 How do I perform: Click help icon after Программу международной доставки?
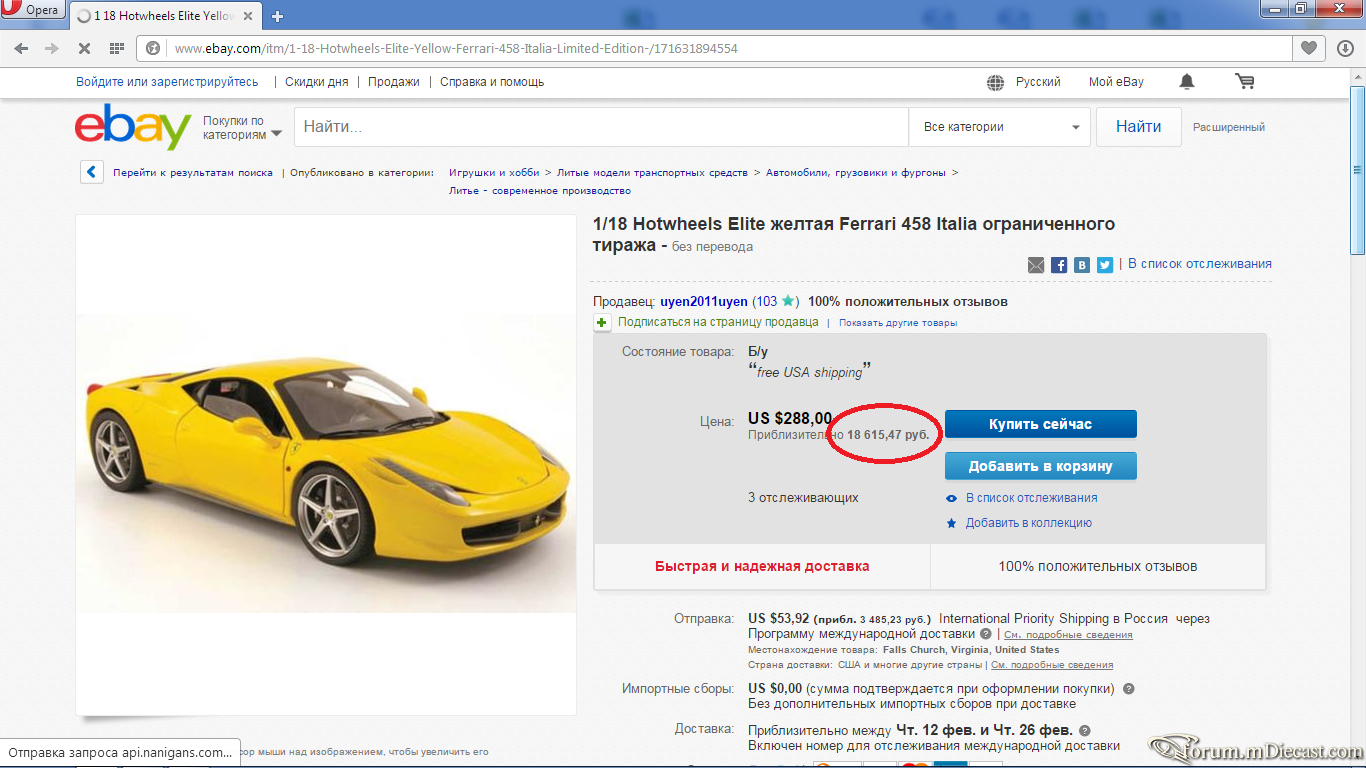pyautogui.click(x=986, y=634)
